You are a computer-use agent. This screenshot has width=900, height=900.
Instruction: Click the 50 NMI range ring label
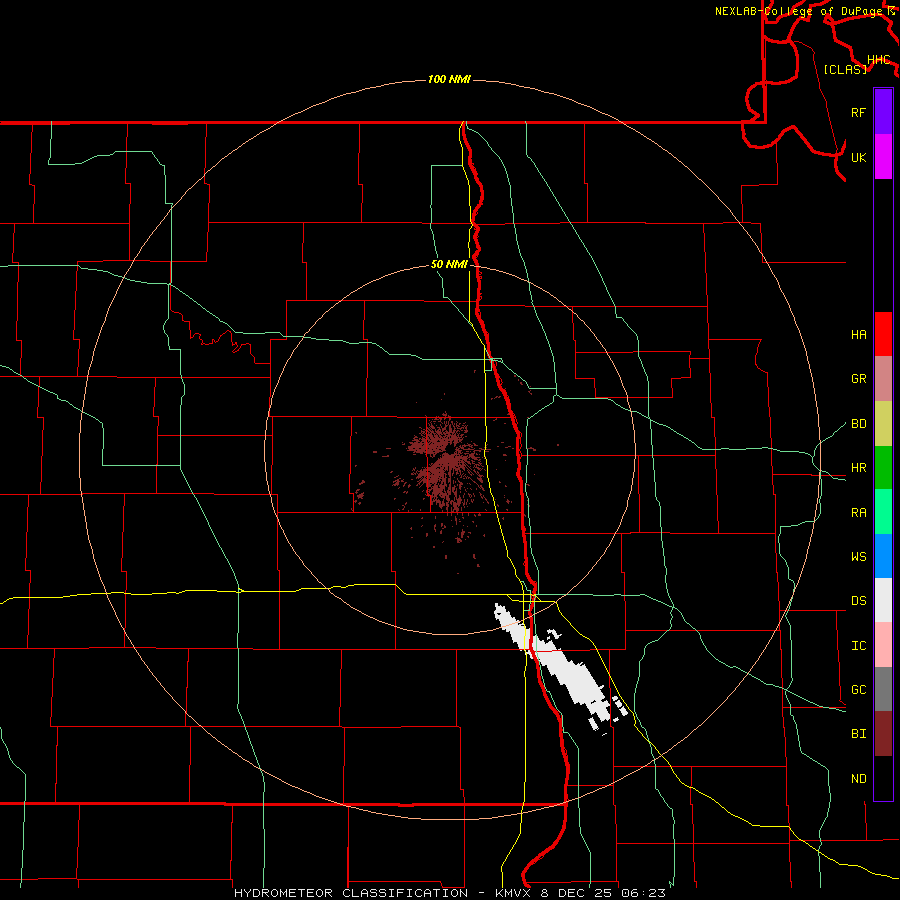449,264
